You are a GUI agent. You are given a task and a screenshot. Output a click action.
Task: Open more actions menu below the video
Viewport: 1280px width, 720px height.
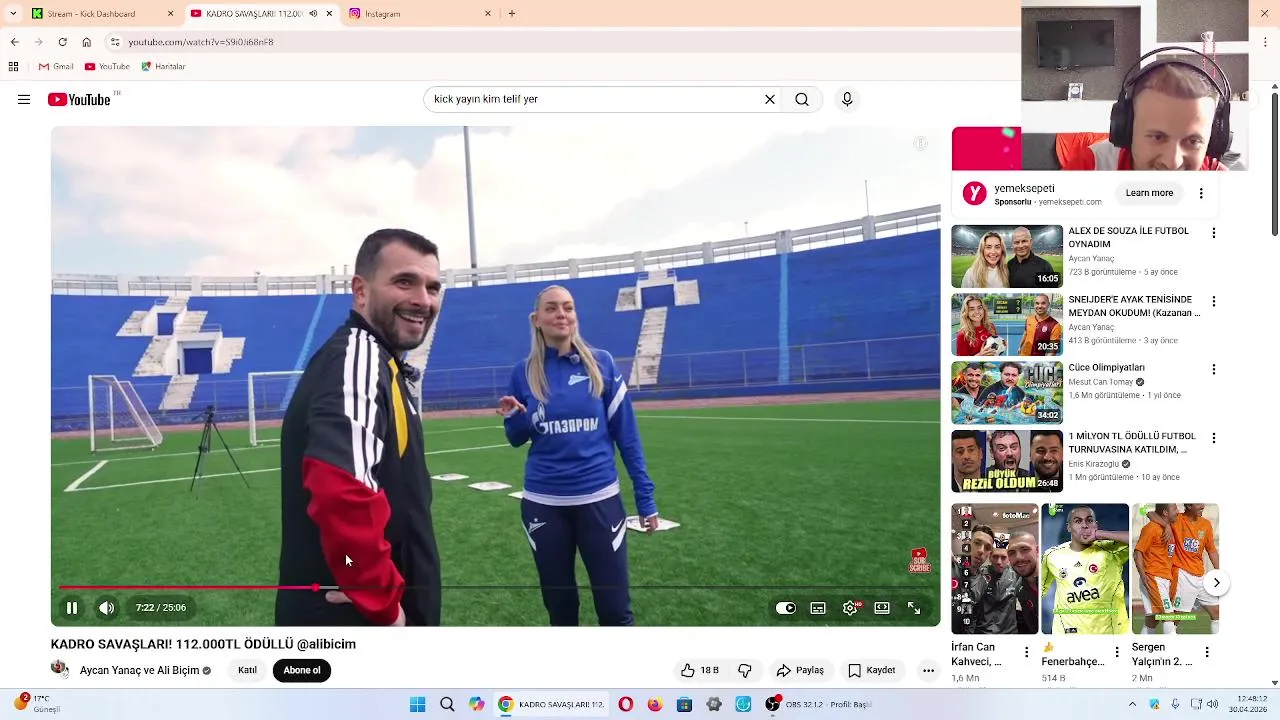928,670
